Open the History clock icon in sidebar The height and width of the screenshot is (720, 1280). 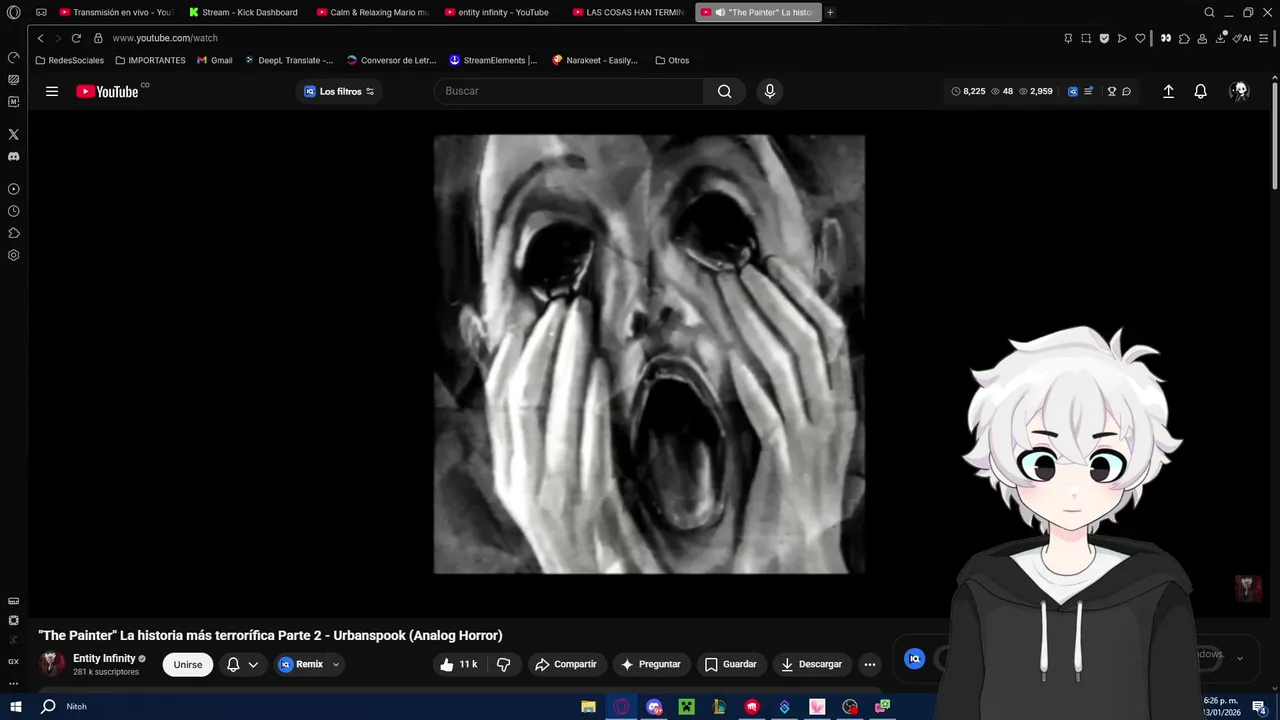(x=13, y=211)
